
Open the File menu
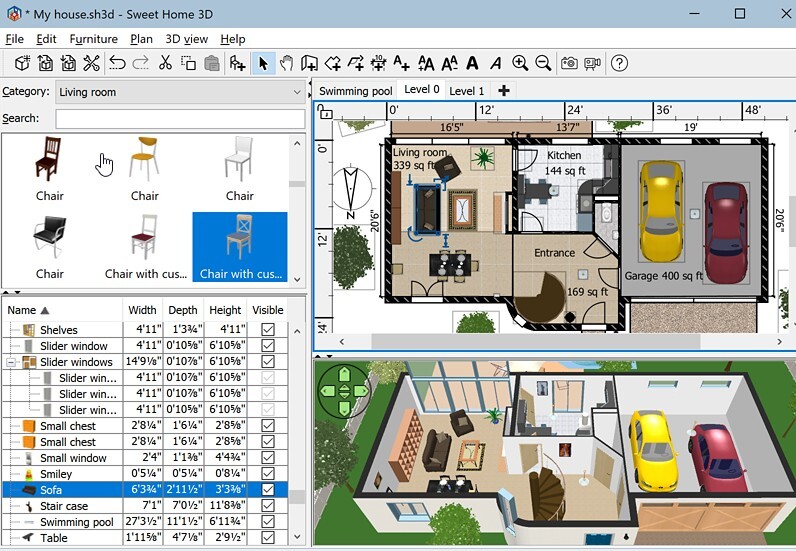point(14,39)
